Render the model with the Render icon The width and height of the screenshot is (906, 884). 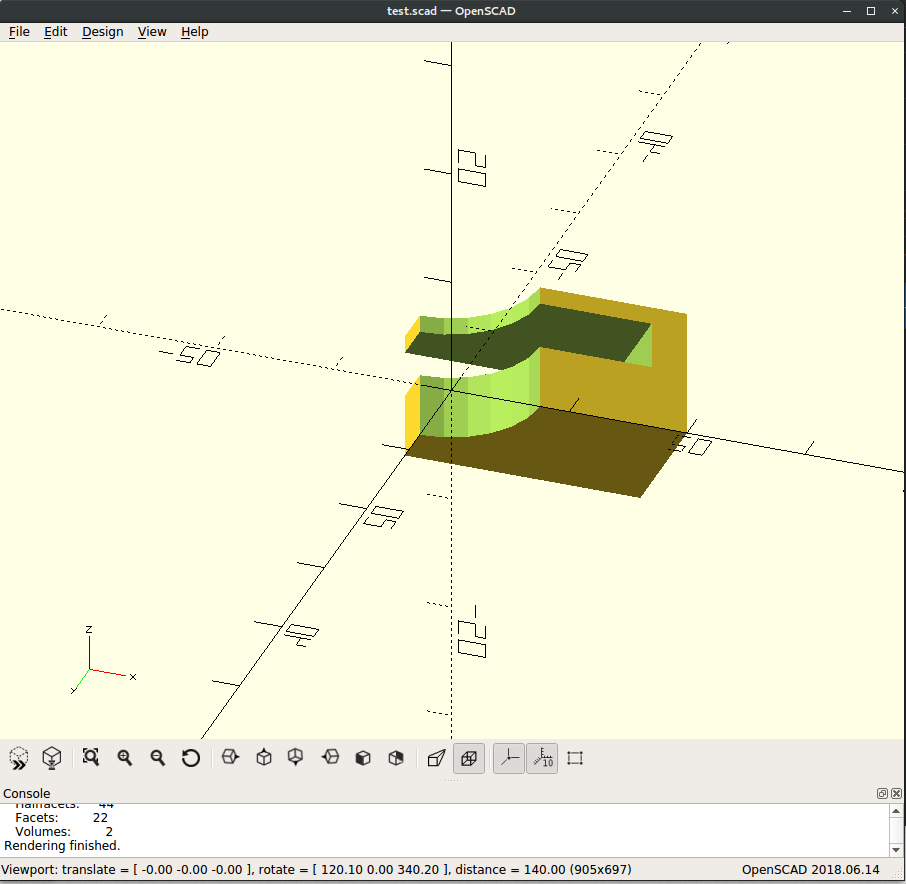coord(52,758)
